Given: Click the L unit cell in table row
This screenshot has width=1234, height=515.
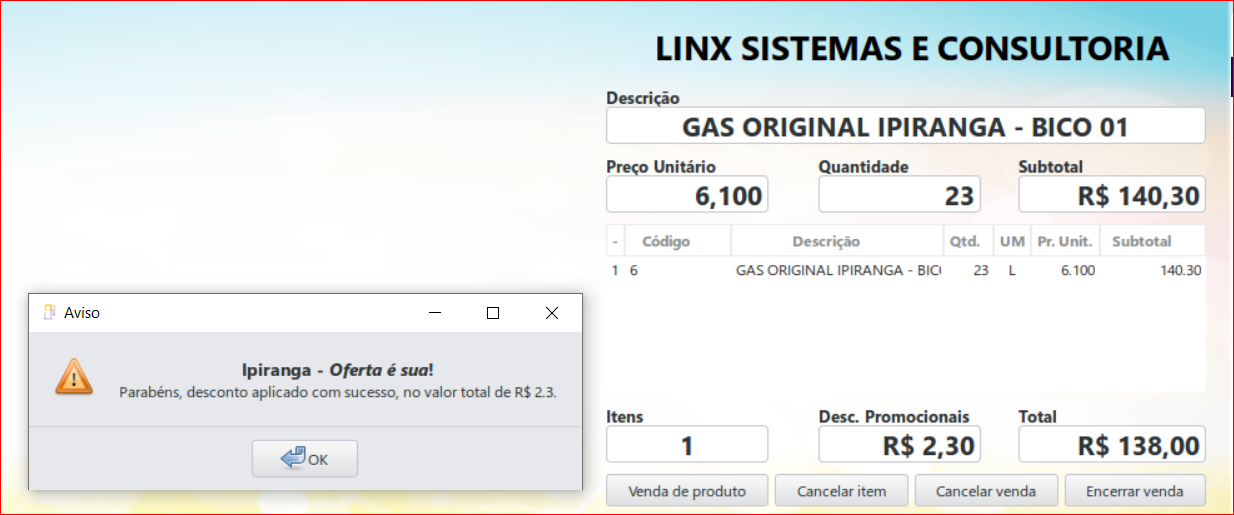Looking at the screenshot, I should tap(1012, 270).
